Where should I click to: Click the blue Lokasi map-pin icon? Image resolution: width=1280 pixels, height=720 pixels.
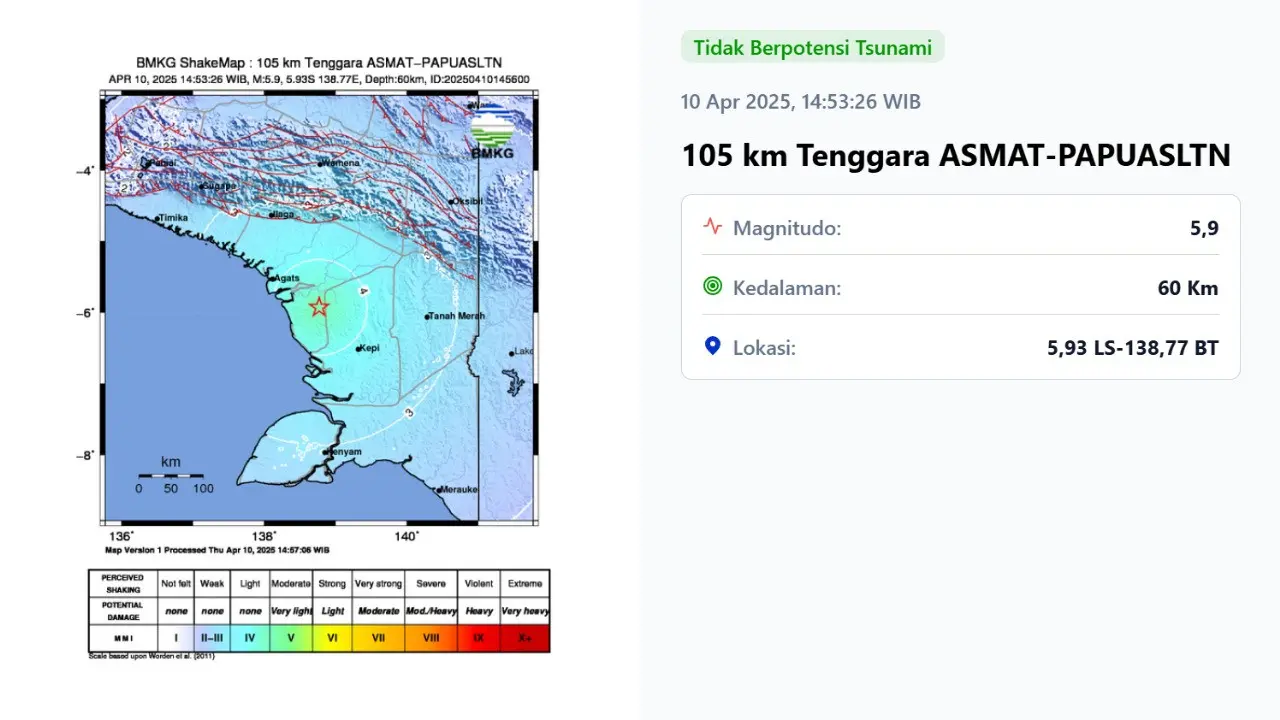click(712, 345)
